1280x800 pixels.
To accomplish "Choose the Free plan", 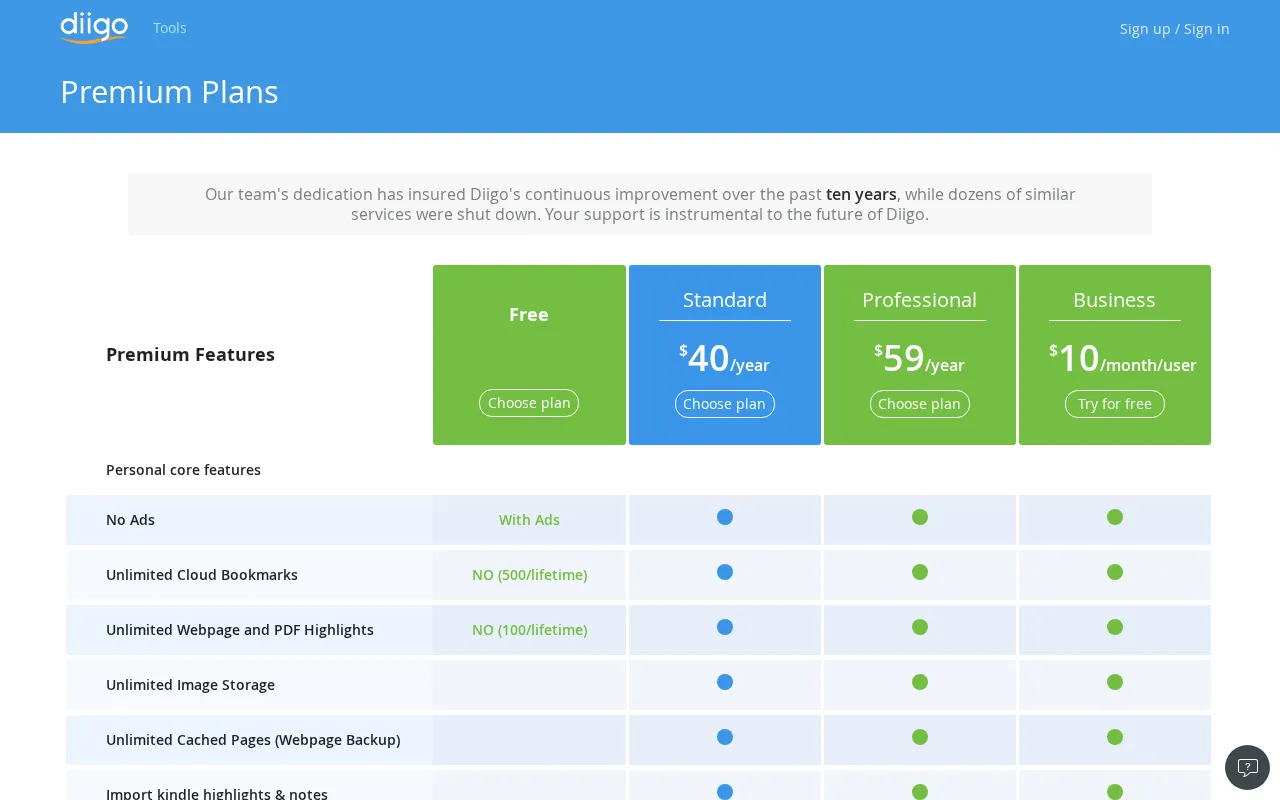I will [x=529, y=403].
